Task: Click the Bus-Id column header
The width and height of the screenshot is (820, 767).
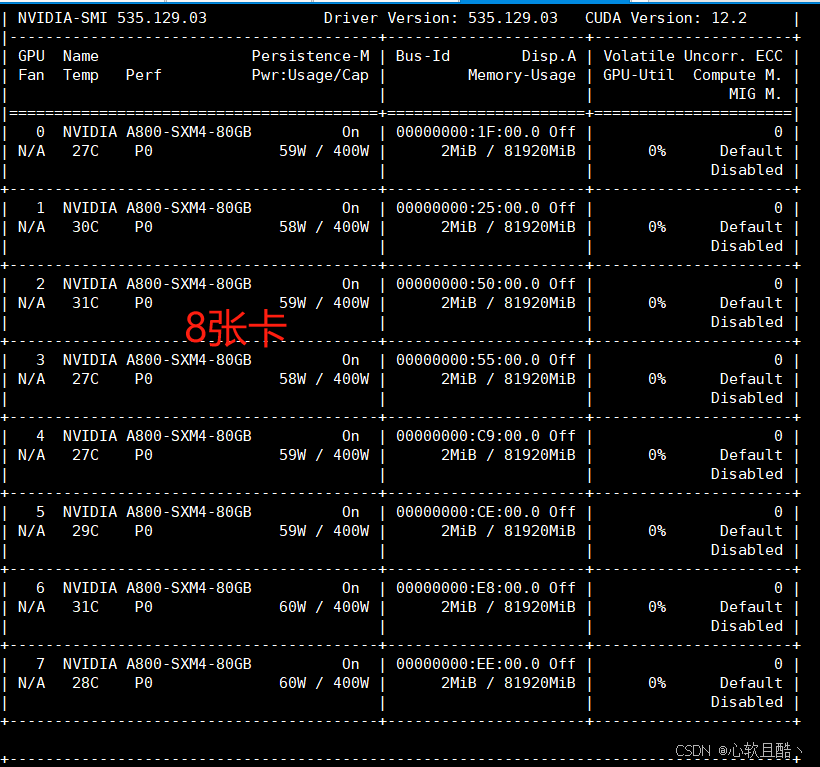Action: tap(423, 56)
